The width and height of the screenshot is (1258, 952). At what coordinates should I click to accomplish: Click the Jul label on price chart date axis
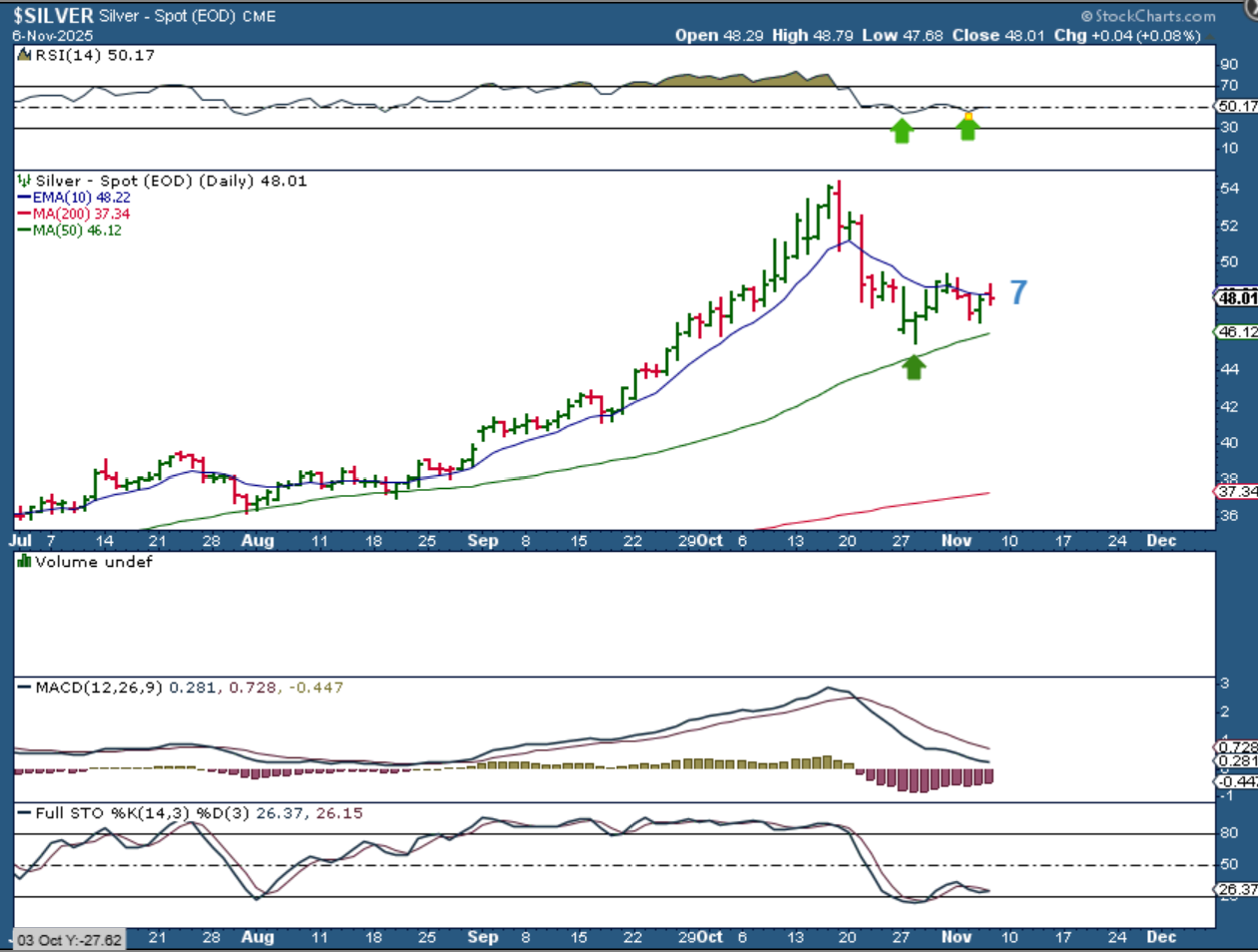click(21, 540)
